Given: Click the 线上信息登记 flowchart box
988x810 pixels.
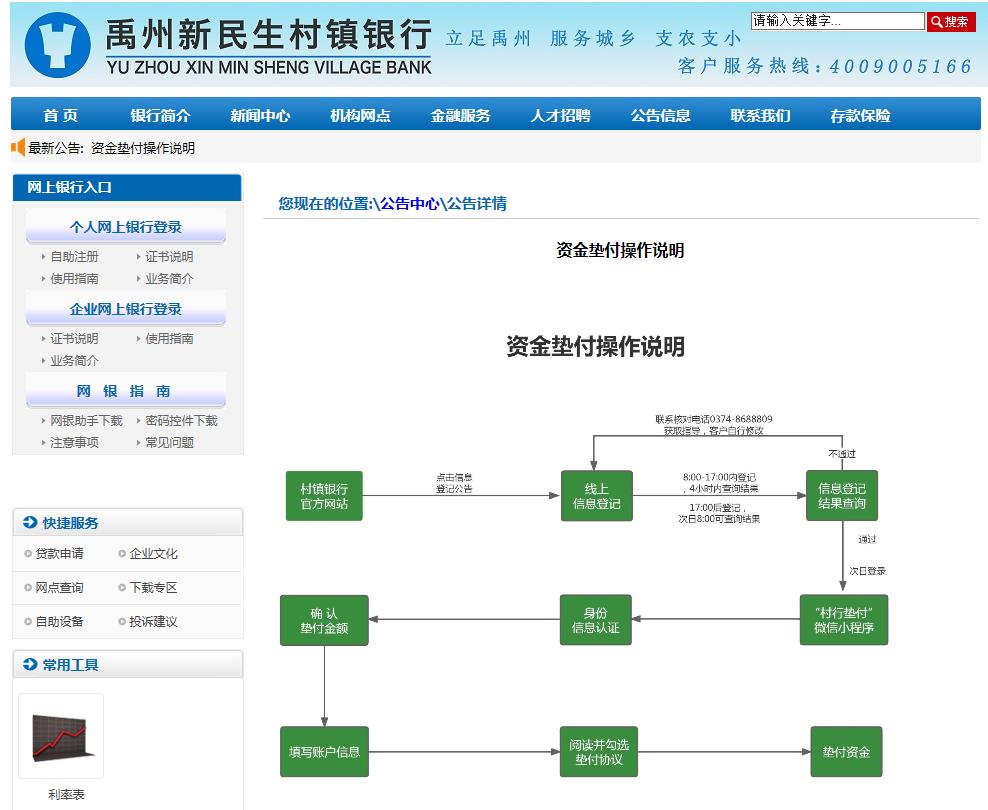Looking at the screenshot, I should click(x=596, y=496).
